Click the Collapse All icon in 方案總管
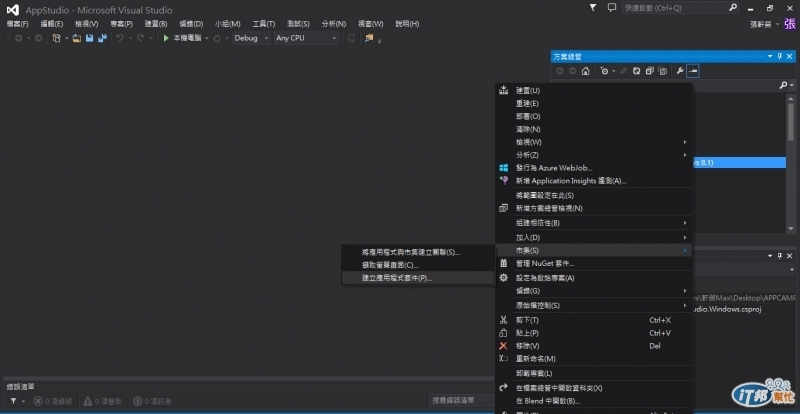Screen dimensions: 800x414 (x=649, y=71)
